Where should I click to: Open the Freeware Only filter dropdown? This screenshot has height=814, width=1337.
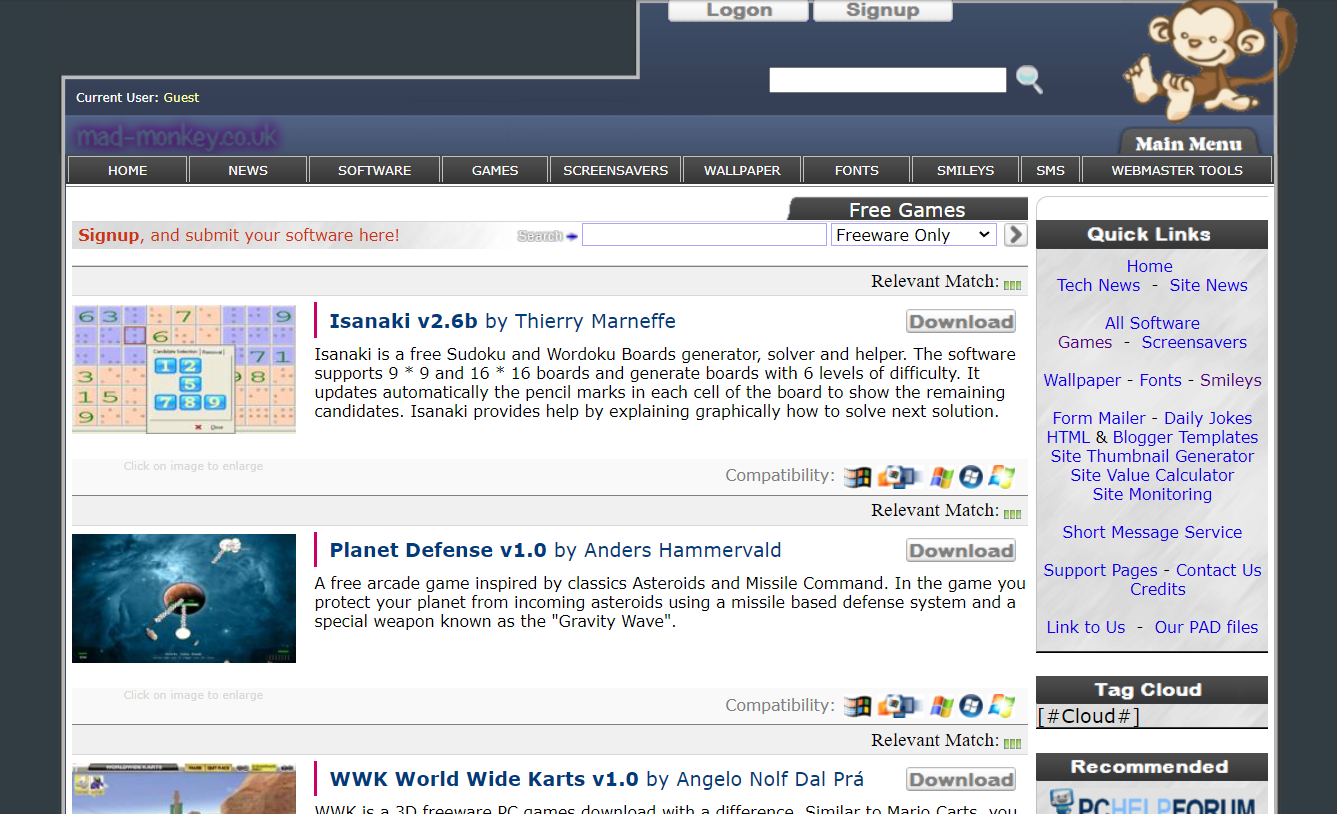click(914, 234)
